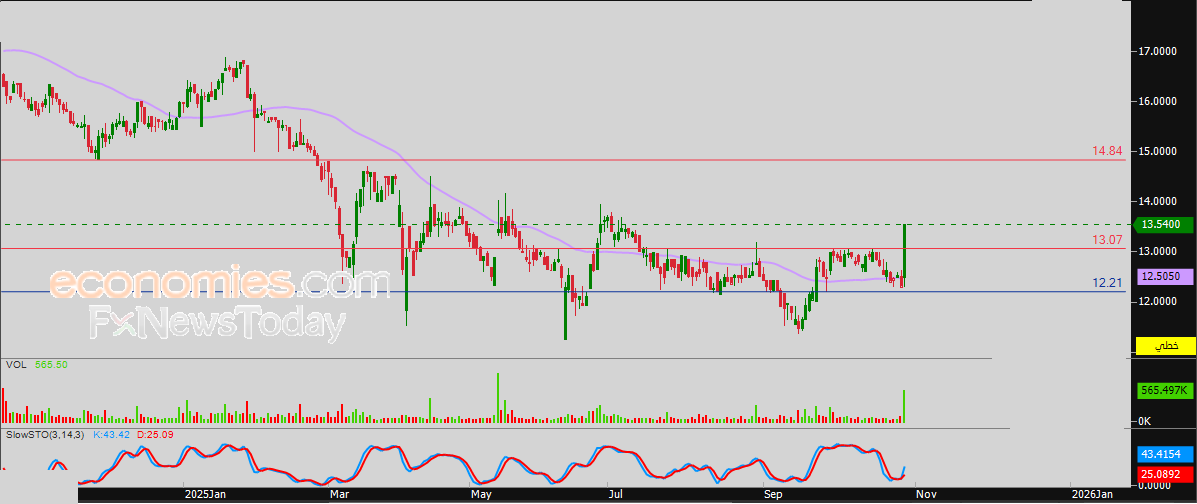The height and width of the screenshot is (504, 1197).
Task: Click the red D:25.09 stochastic value
Action: pyautogui.click(x=157, y=435)
